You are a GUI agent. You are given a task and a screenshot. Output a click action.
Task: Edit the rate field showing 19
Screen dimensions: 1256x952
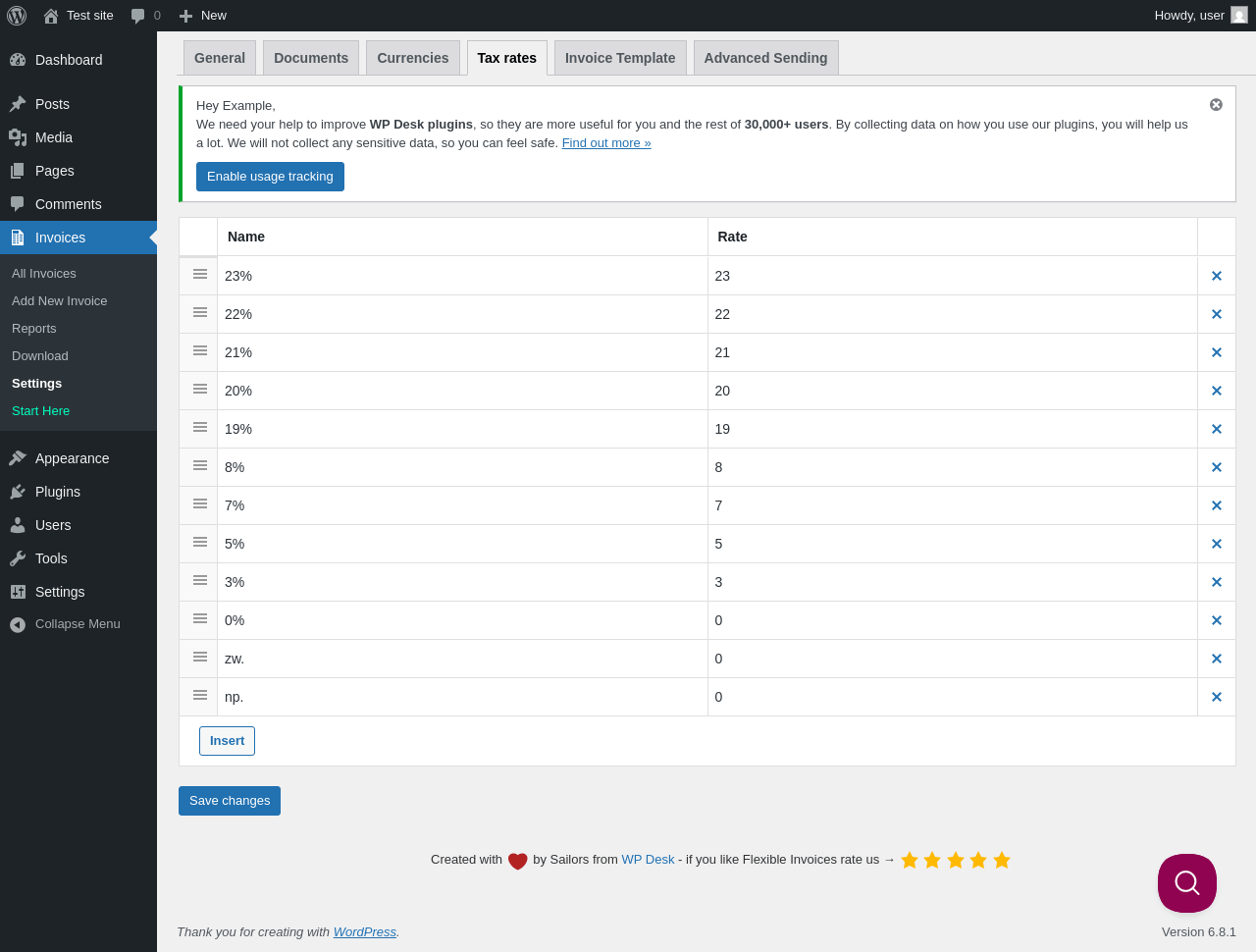[952, 429]
